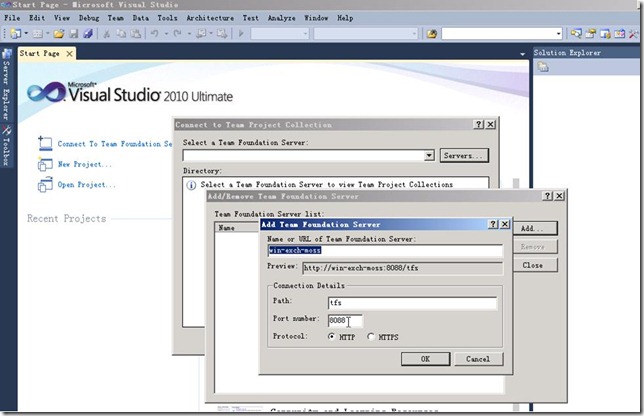
Task: Open Solution Explorer from toolbar icon
Action: (x=576, y=34)
